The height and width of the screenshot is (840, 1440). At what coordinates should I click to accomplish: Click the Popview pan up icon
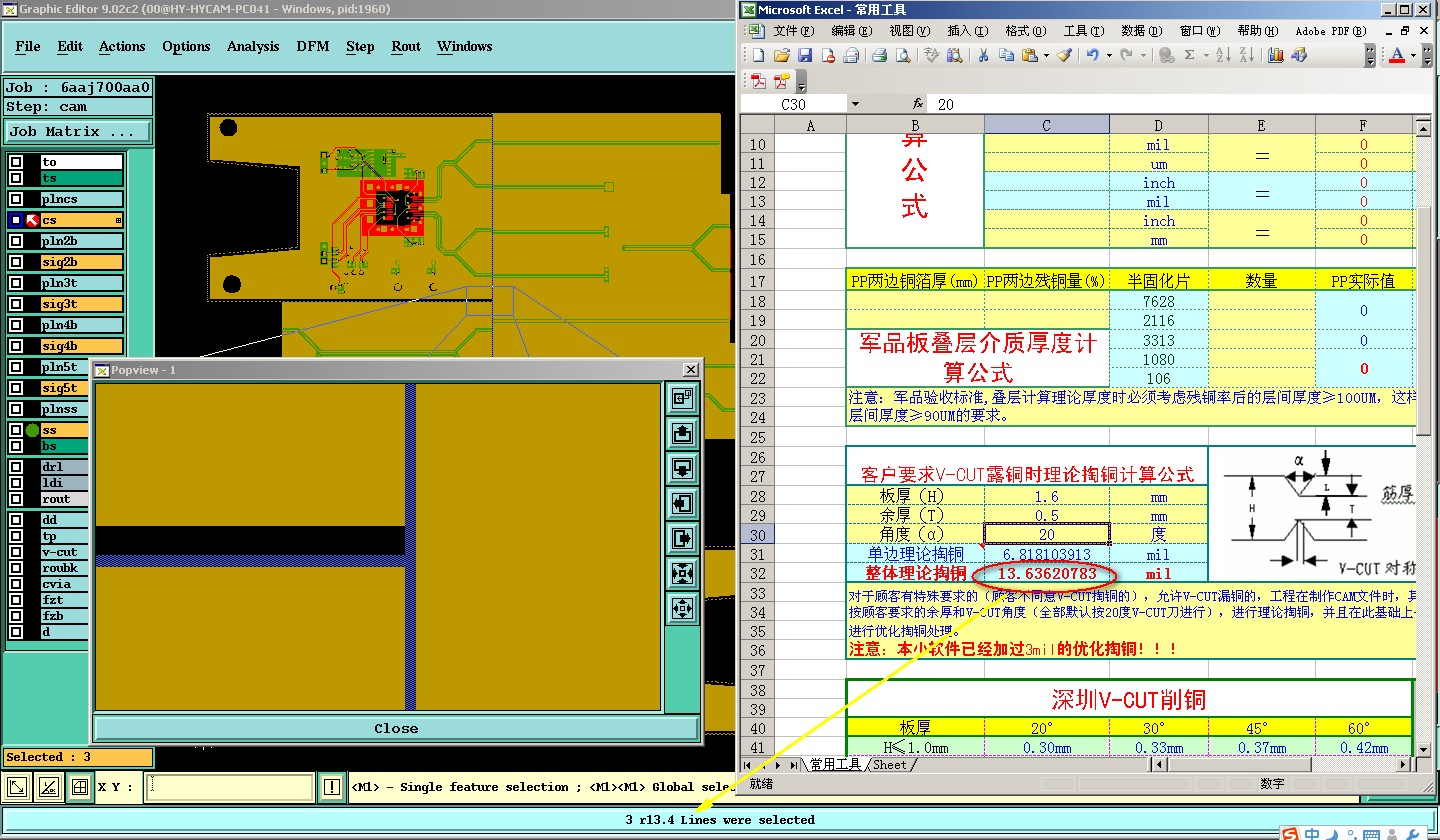[x=683, y=433]
